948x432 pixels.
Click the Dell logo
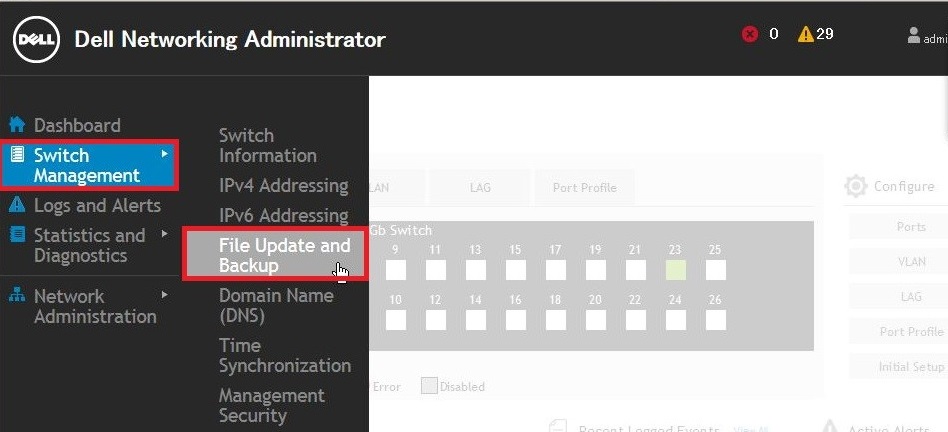point(36,39)
